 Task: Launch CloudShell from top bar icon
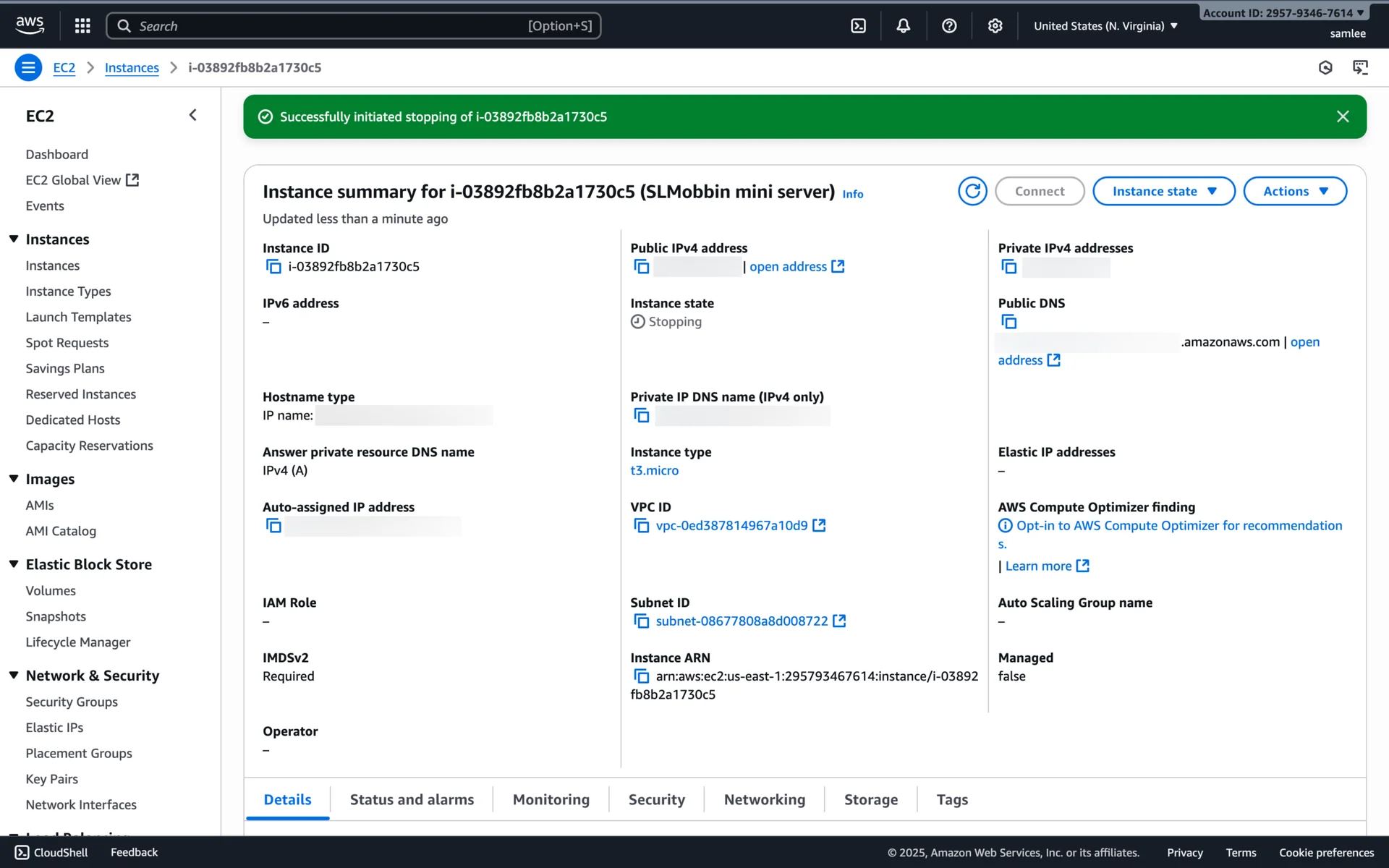coord(858,26)
